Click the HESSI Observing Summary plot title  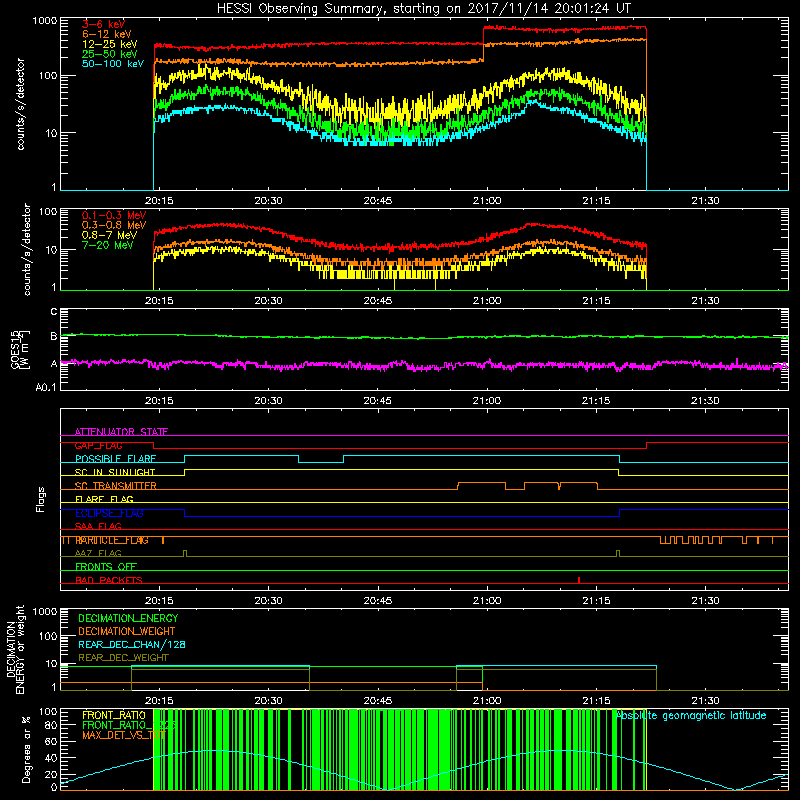tap(424, 9)
